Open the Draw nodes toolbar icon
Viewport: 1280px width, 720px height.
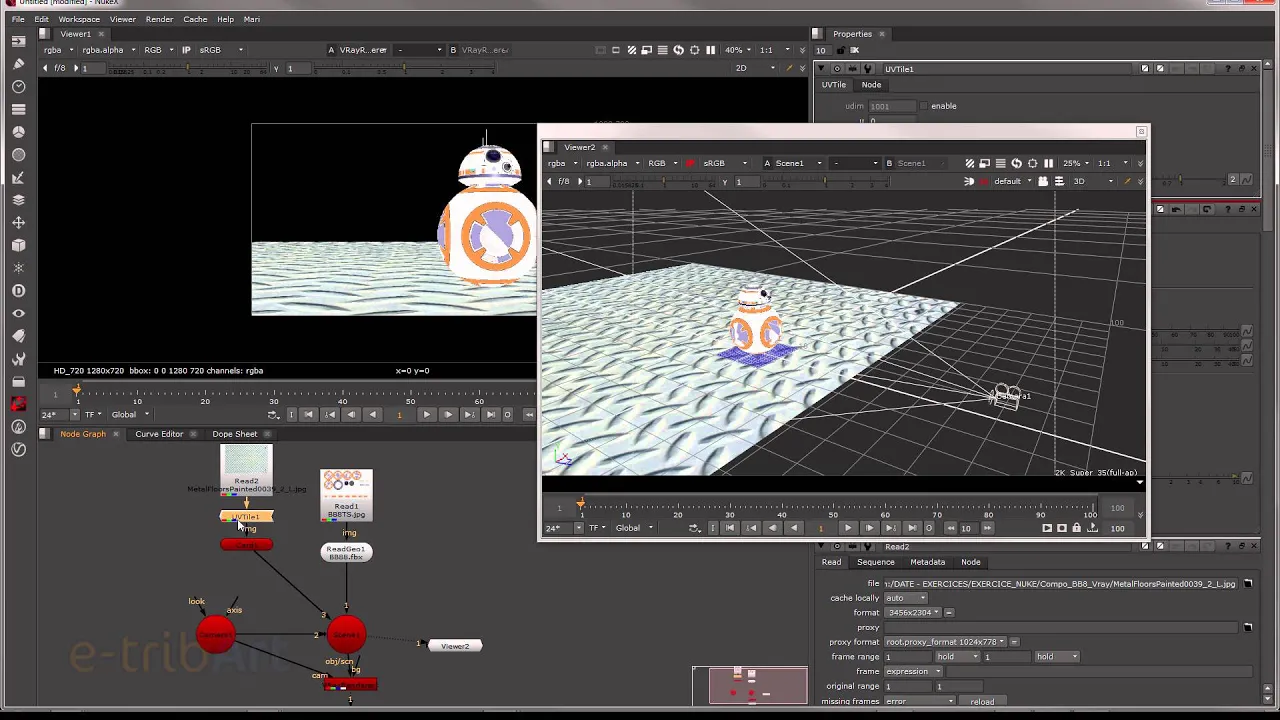pos(18,64)
